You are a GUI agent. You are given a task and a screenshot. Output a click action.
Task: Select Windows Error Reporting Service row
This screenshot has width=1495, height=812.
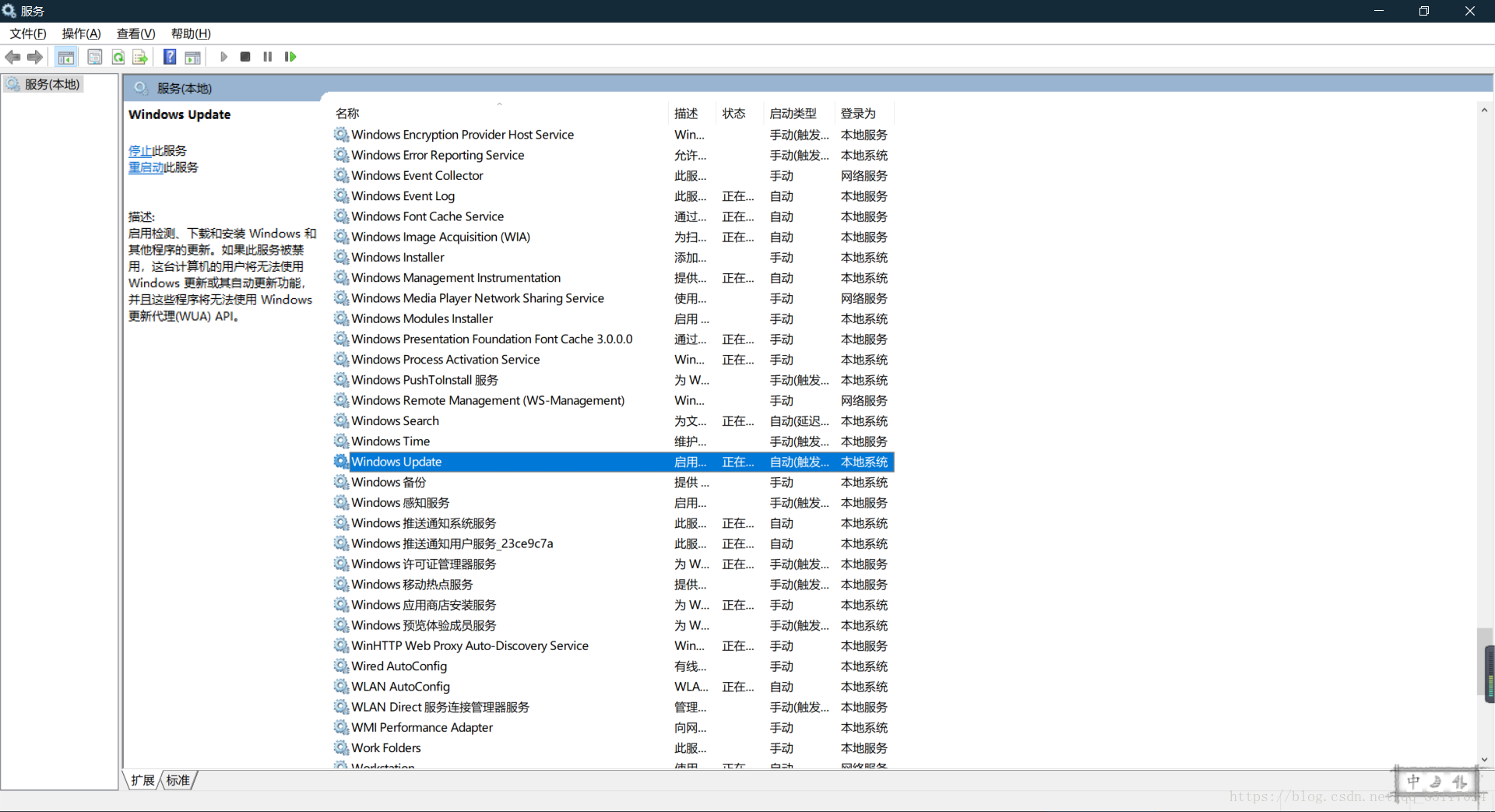coord(614,155)
